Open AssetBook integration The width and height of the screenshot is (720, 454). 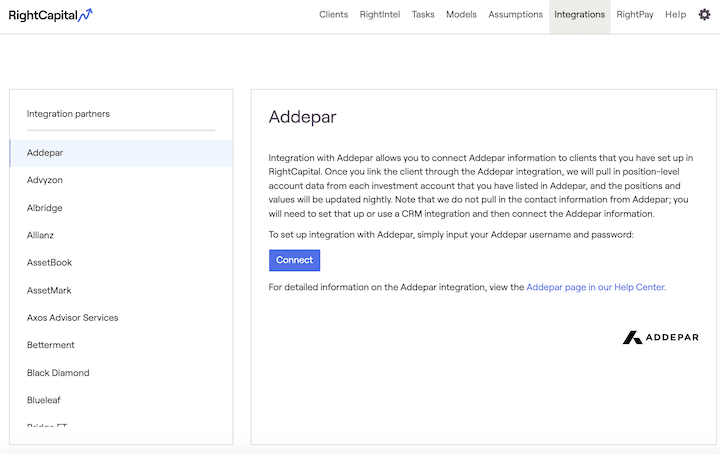click(x=121, y=263)
